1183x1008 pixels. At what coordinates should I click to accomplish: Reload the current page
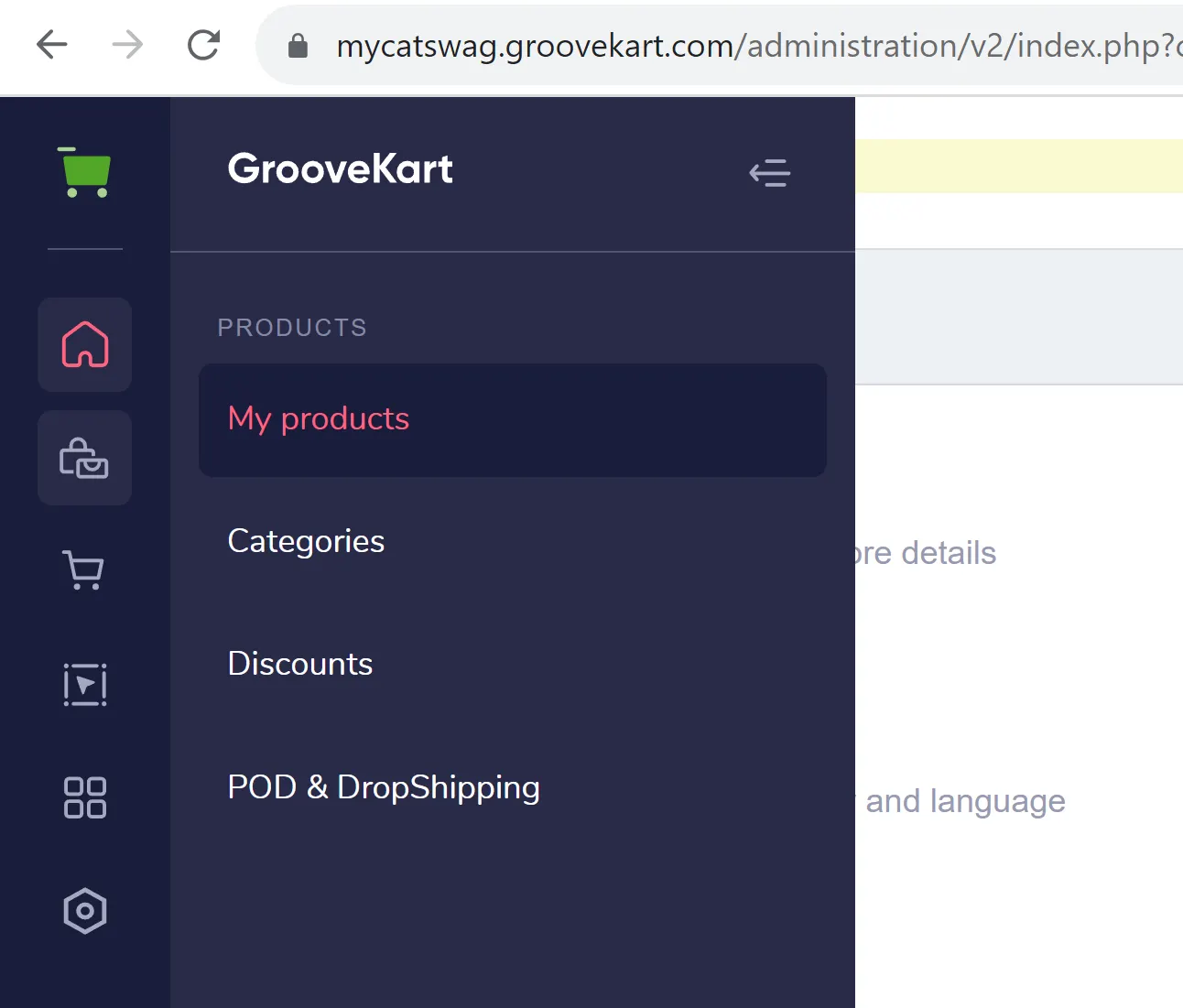click(203, 44)
